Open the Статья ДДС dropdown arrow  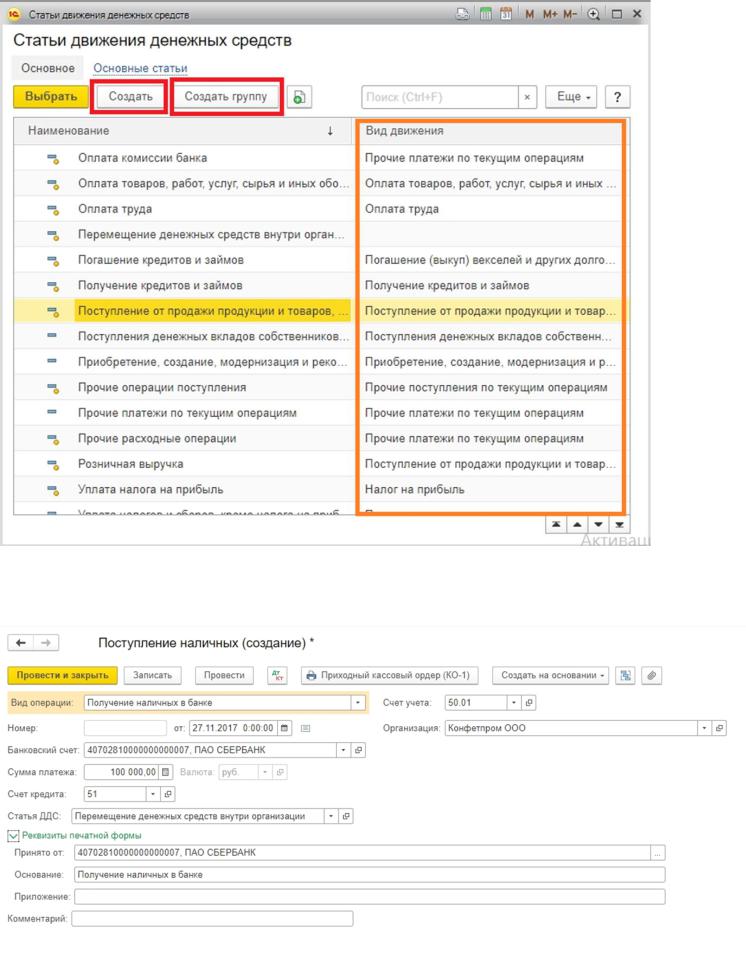[331, 816]
